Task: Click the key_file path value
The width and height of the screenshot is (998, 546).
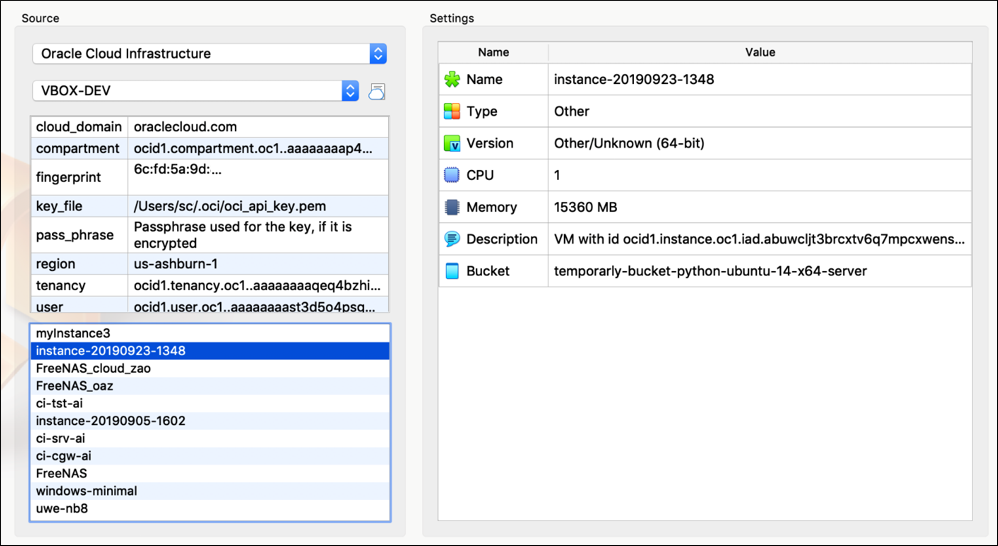Action: point(258,206)
